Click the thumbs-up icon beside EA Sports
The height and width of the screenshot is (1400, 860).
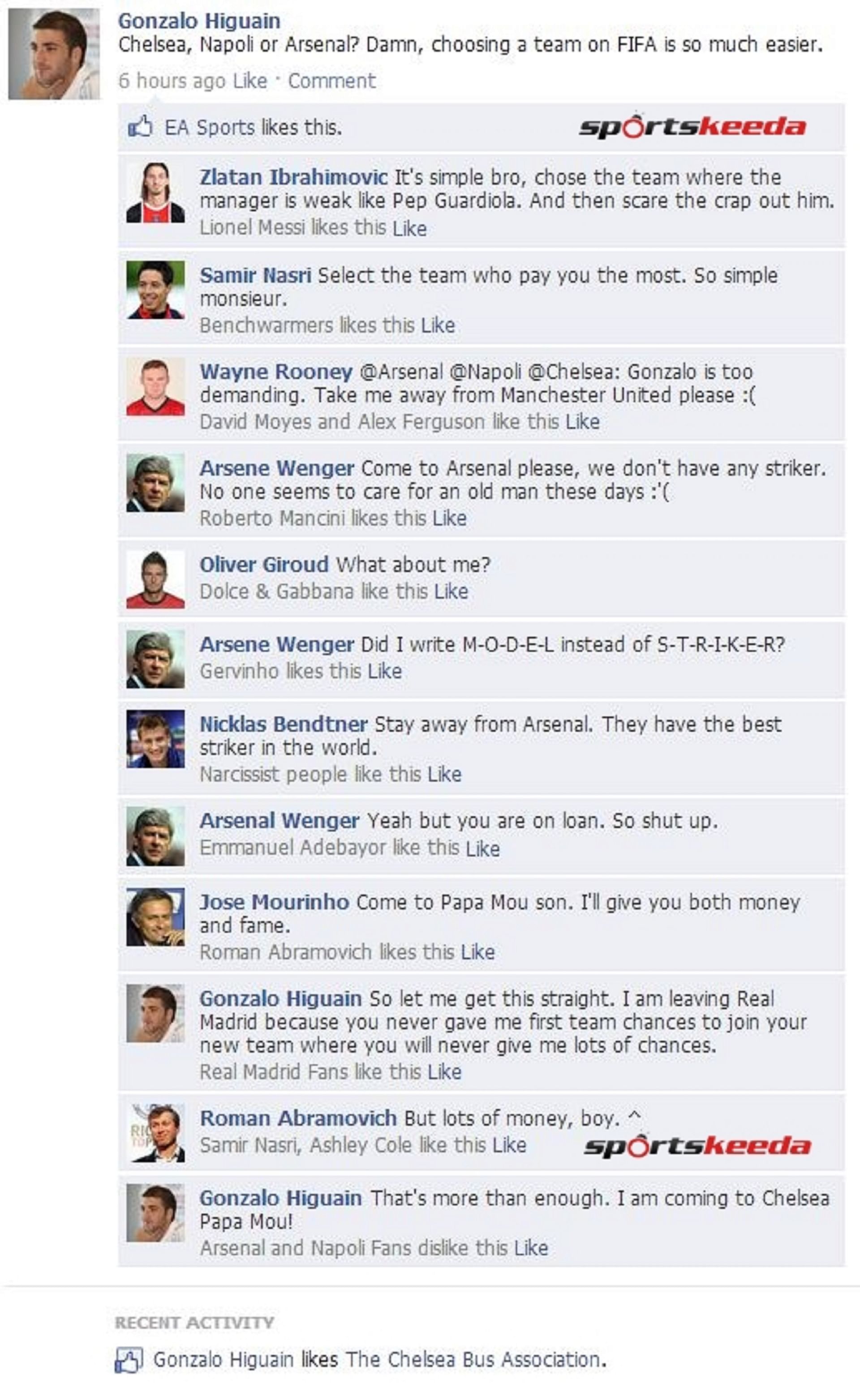click(x=140, y=127)
